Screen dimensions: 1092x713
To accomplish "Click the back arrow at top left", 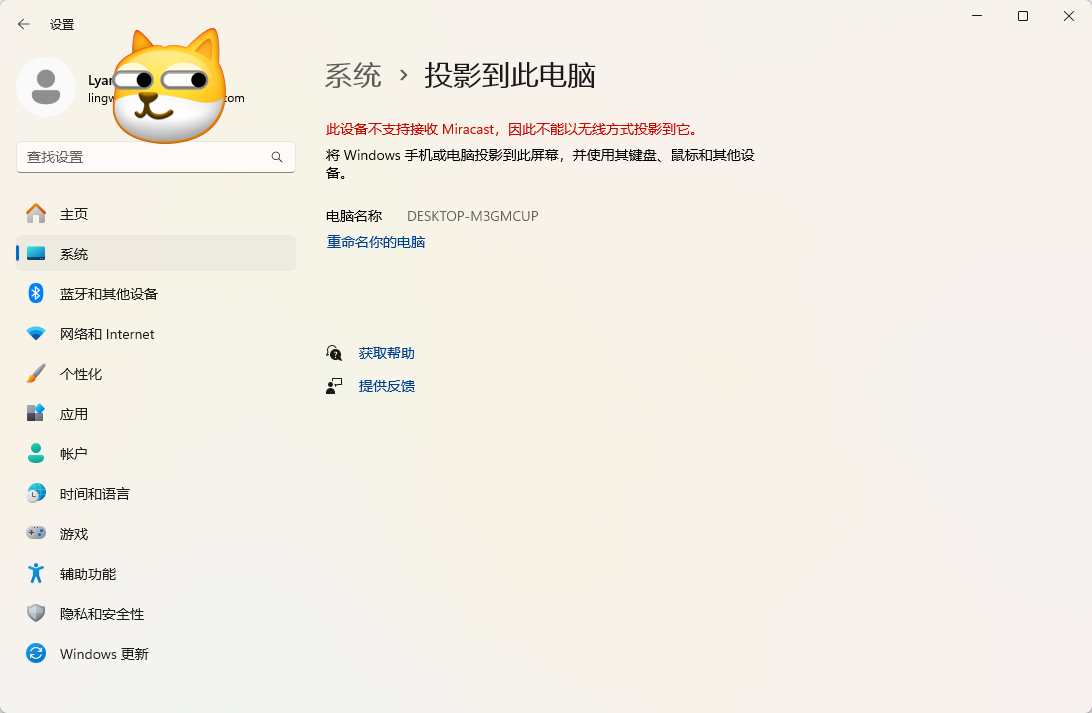I will pos(23,24).
